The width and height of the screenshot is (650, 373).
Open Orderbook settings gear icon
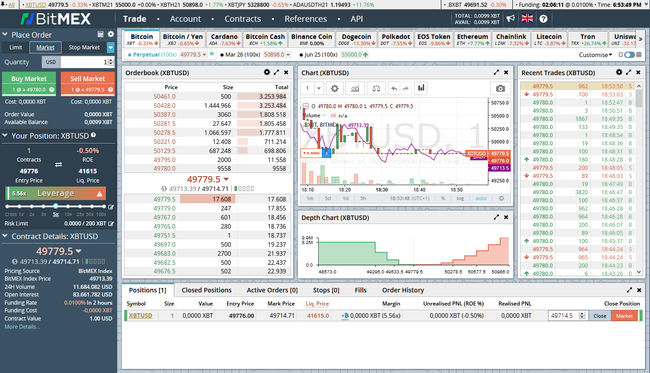coord(267,72)
